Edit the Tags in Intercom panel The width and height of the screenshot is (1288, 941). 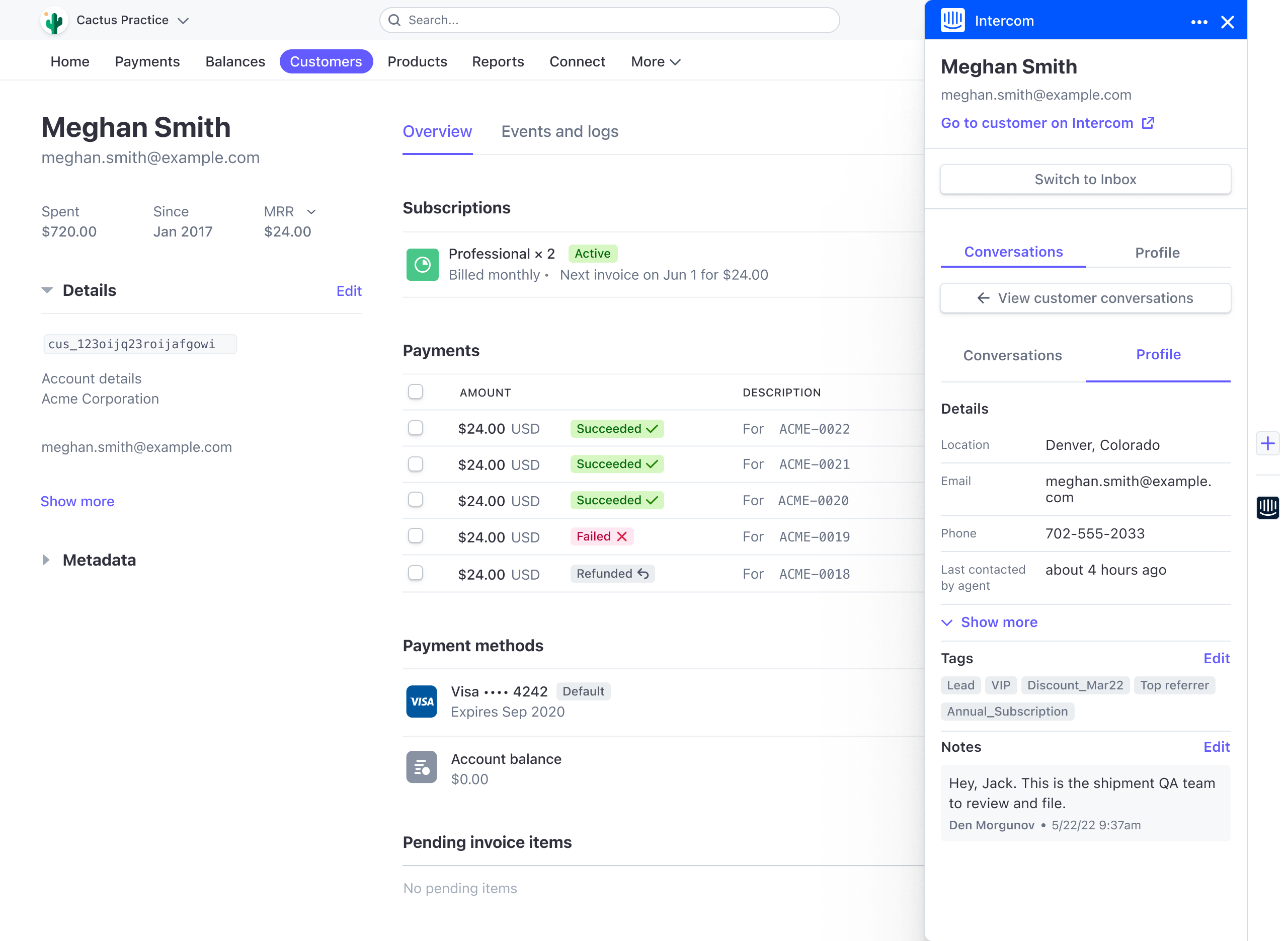point(1216,658)
